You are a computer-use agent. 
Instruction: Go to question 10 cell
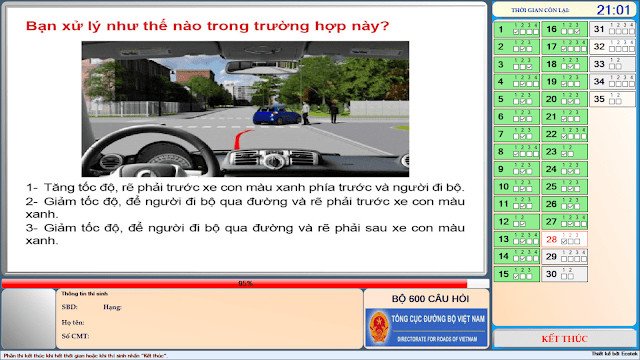[517, 187]
